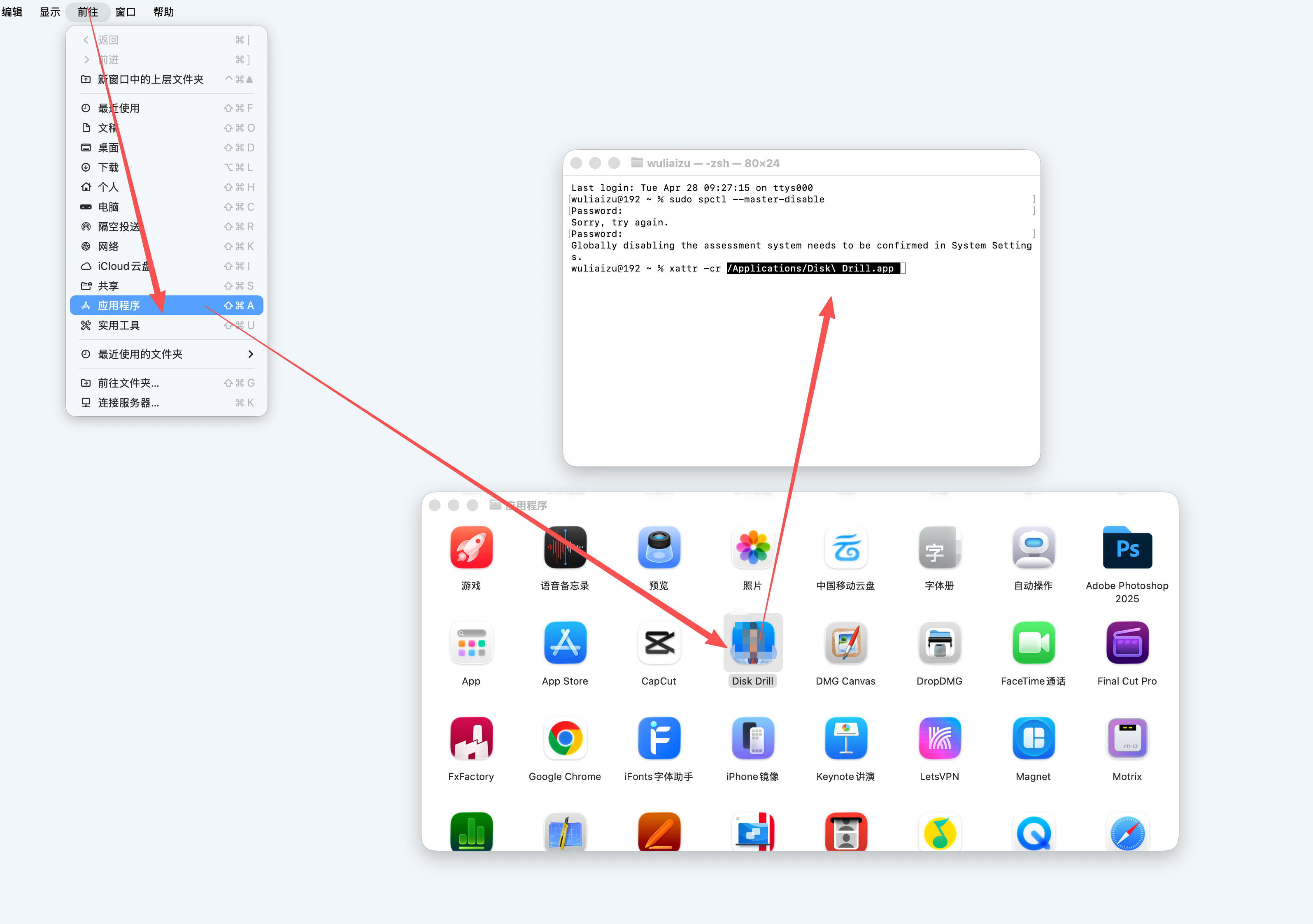Open the Magnet app icon
Viewport: 1313px width, 924px height.
pyautogui.click(x=1034, y=738)
